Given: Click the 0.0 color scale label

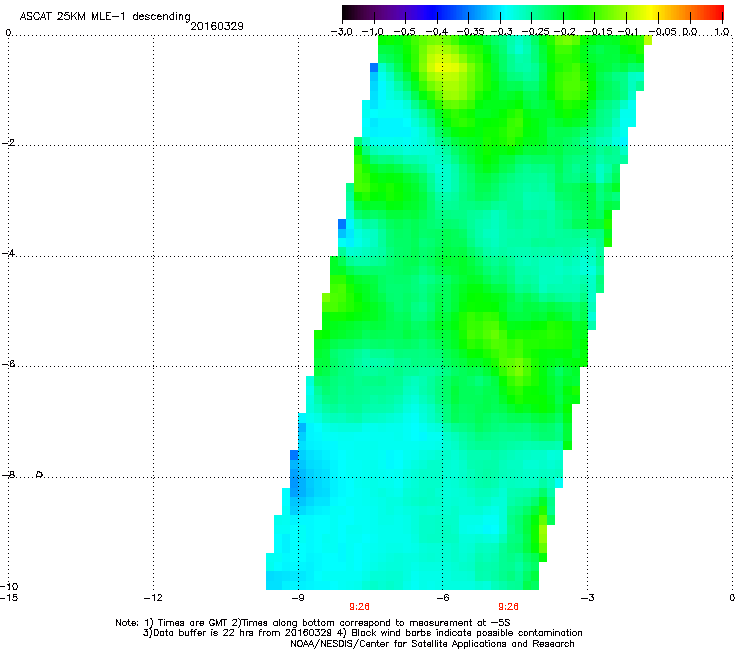Looking at the screenshot, I should [x=690, y=32].
